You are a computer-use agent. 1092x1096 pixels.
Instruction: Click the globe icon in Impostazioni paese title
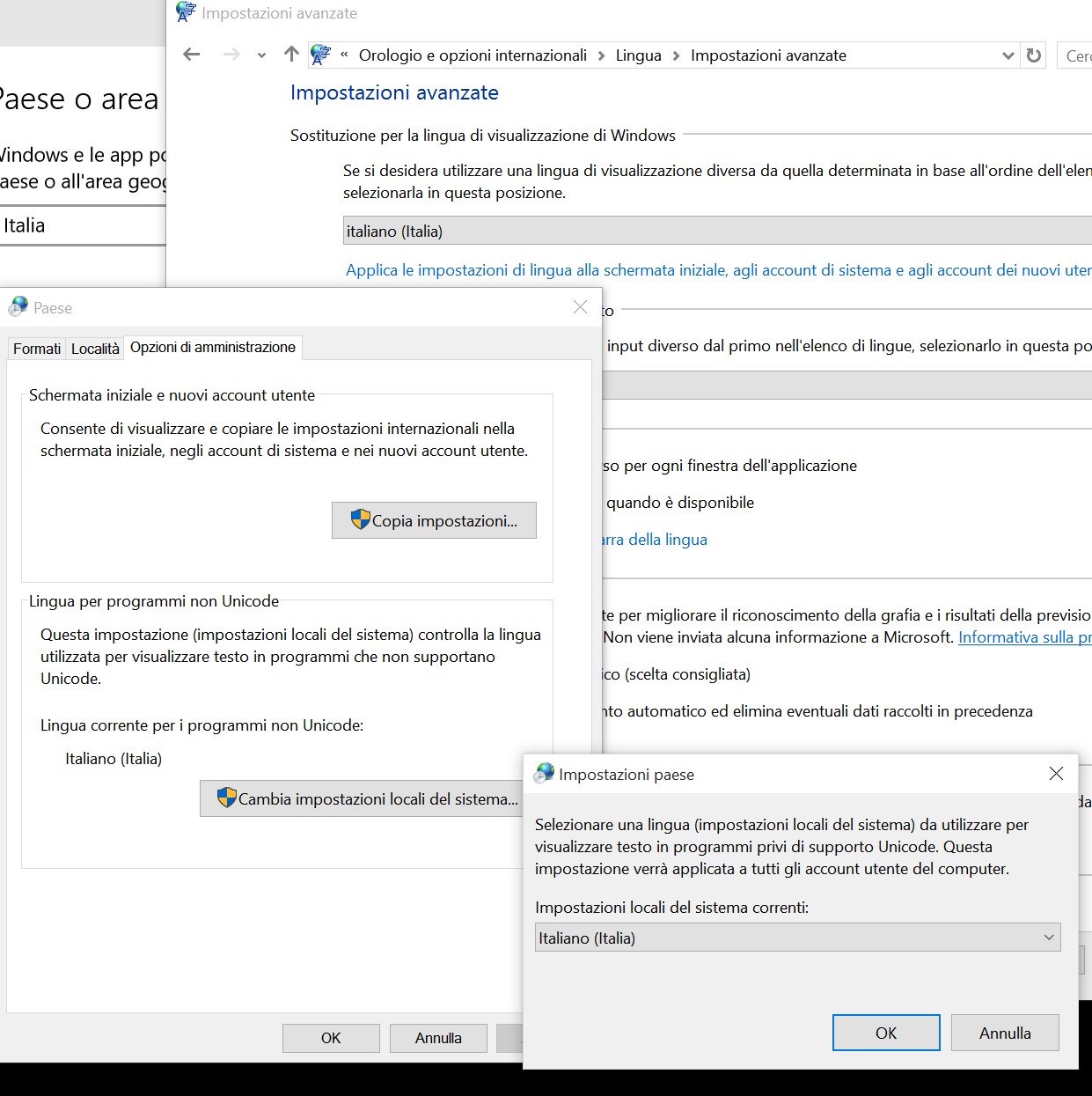click(x=545, y=774)
